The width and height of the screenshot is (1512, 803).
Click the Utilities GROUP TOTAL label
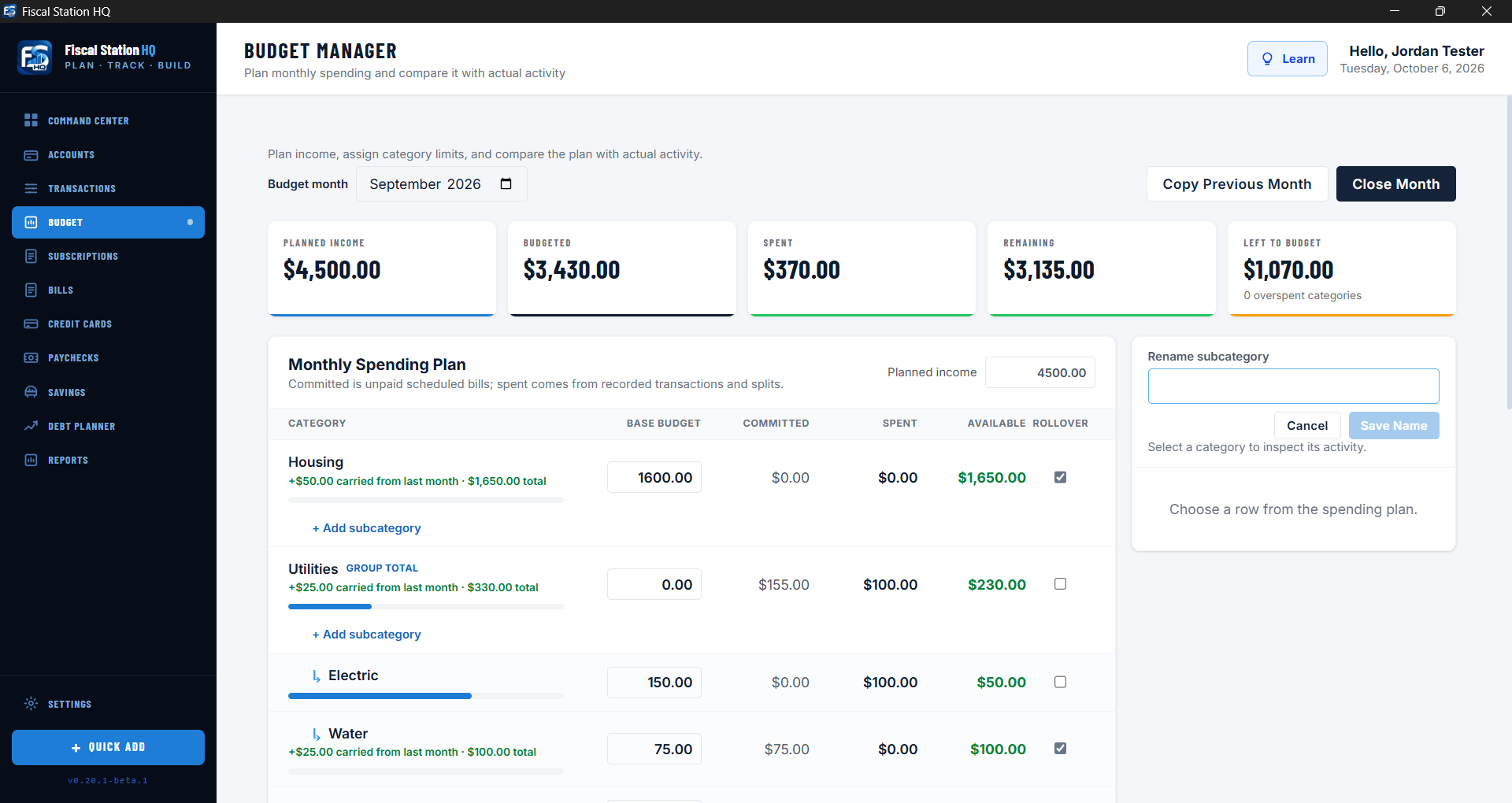382,568
